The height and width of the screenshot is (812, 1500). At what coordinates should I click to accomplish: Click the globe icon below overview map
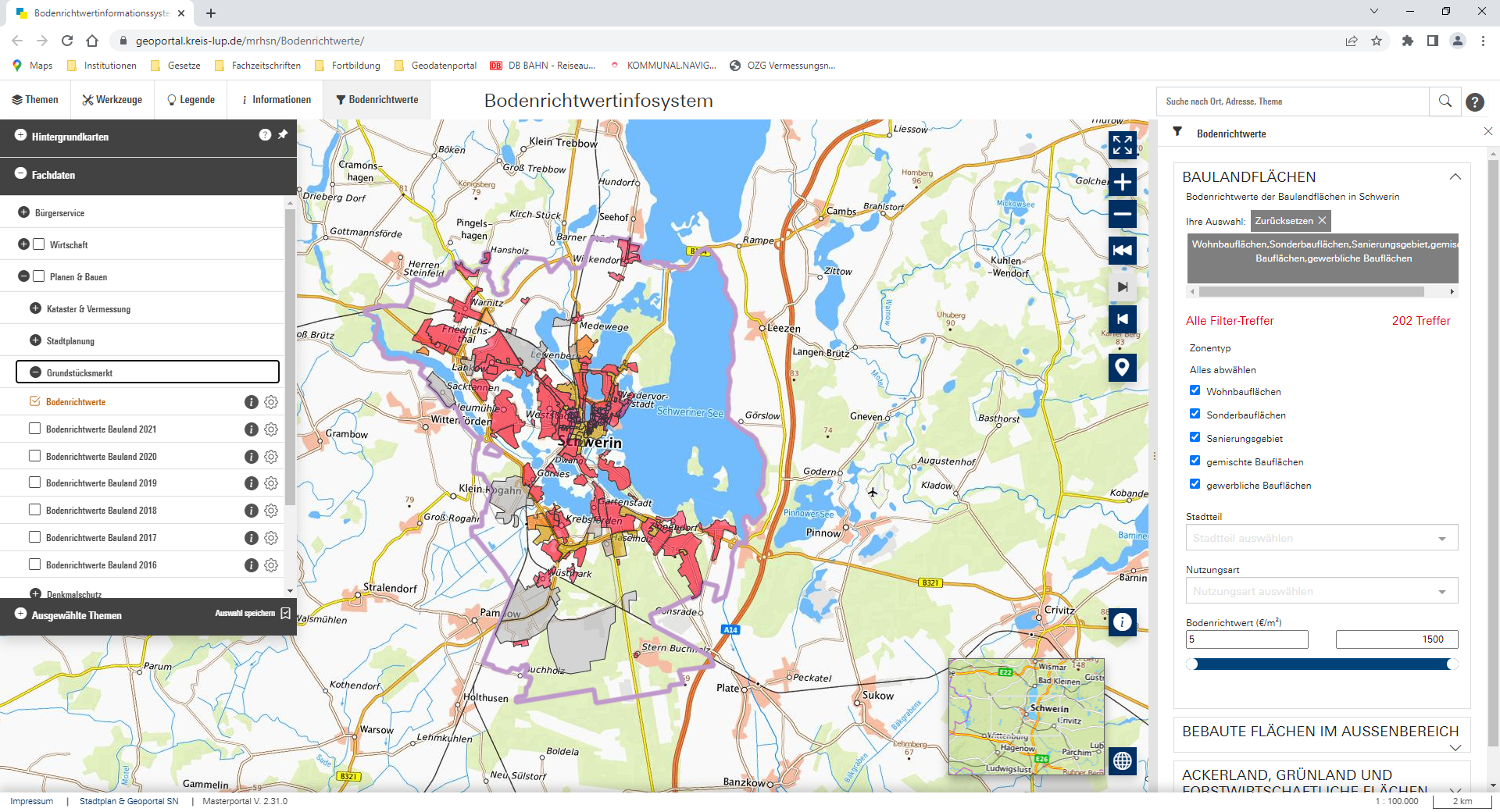[x=1123, y=760]
